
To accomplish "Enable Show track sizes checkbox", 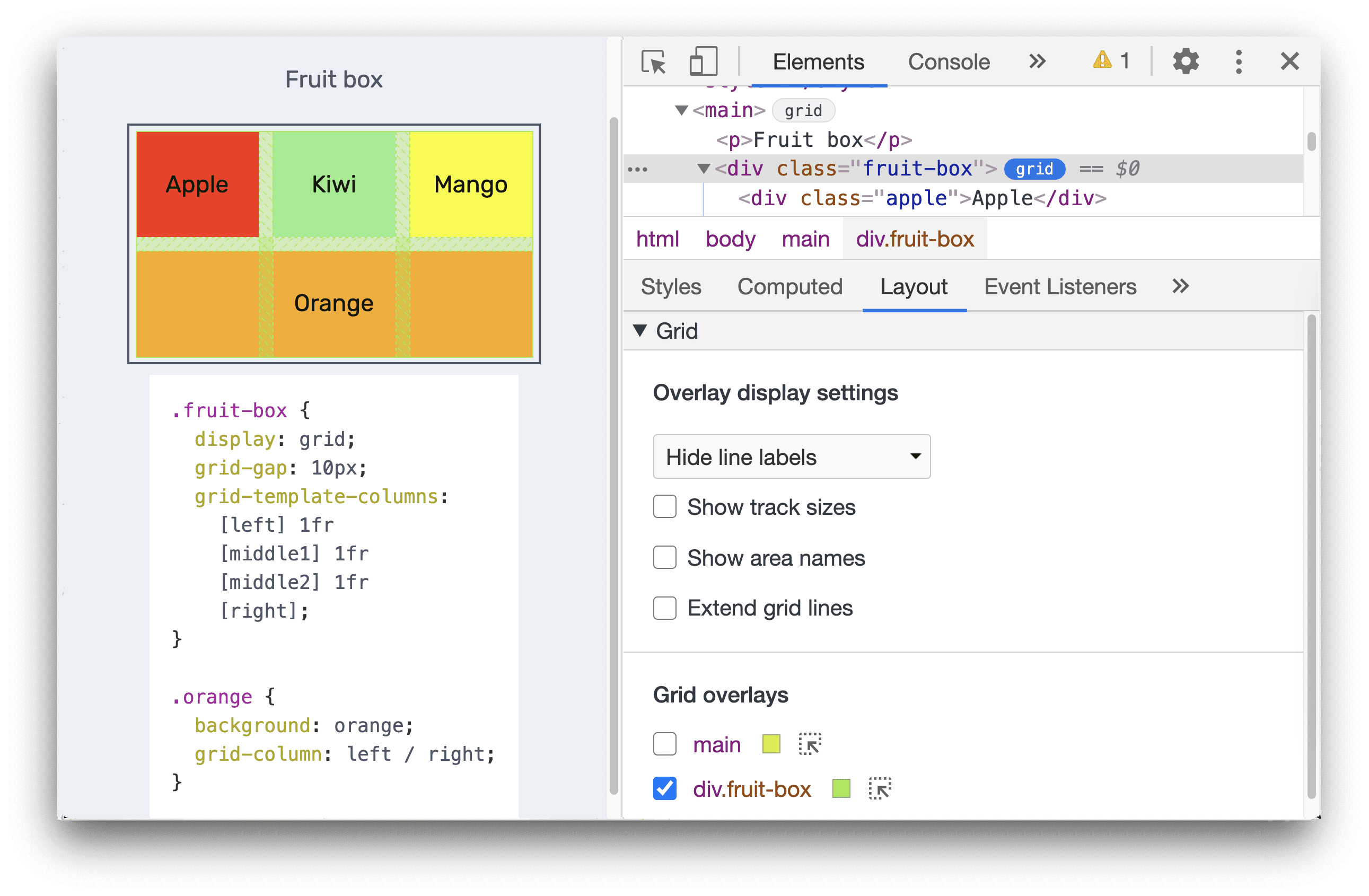I will click(664, 506).
